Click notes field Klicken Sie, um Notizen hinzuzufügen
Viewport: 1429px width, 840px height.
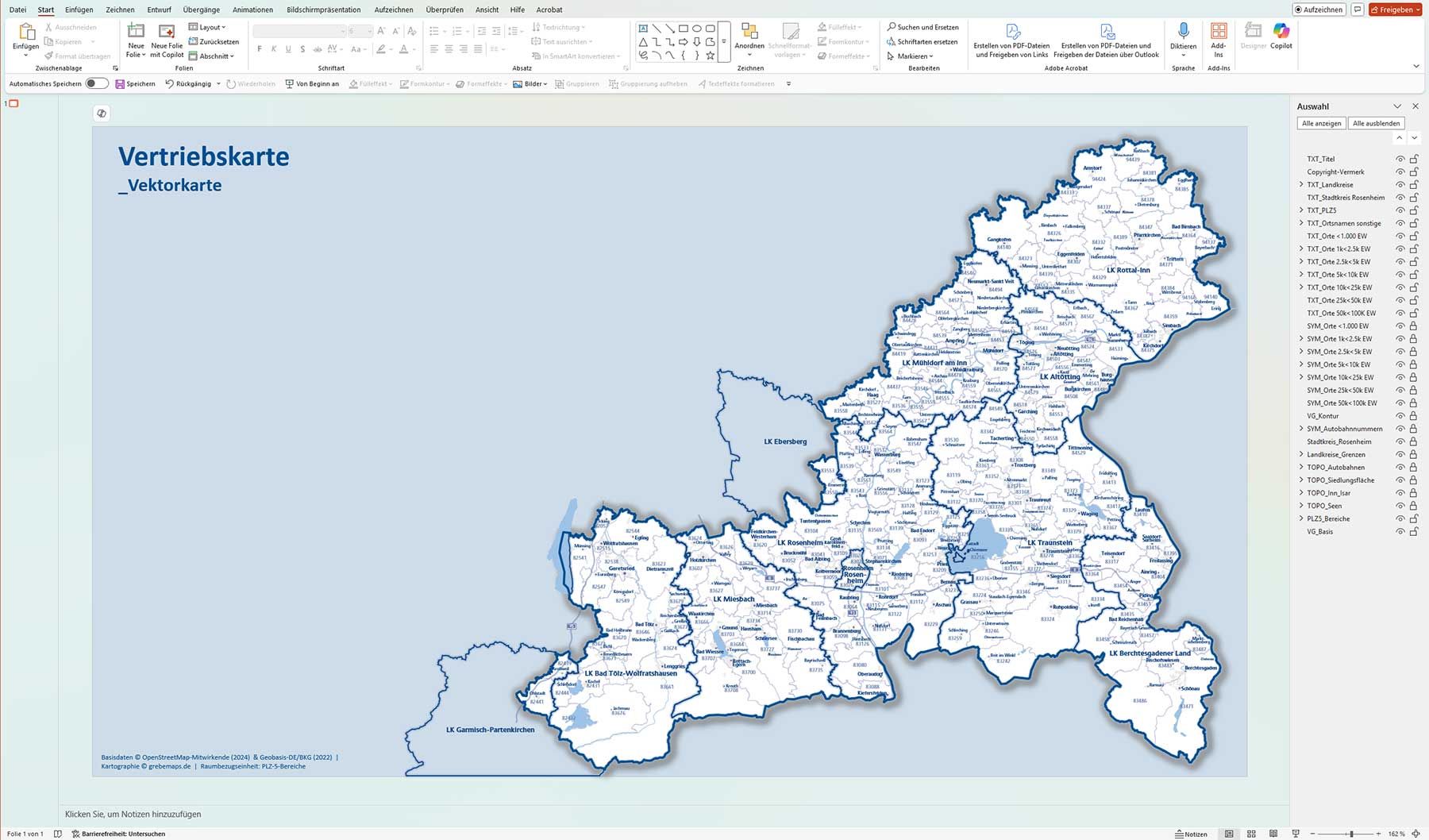[x=133, y=814]
